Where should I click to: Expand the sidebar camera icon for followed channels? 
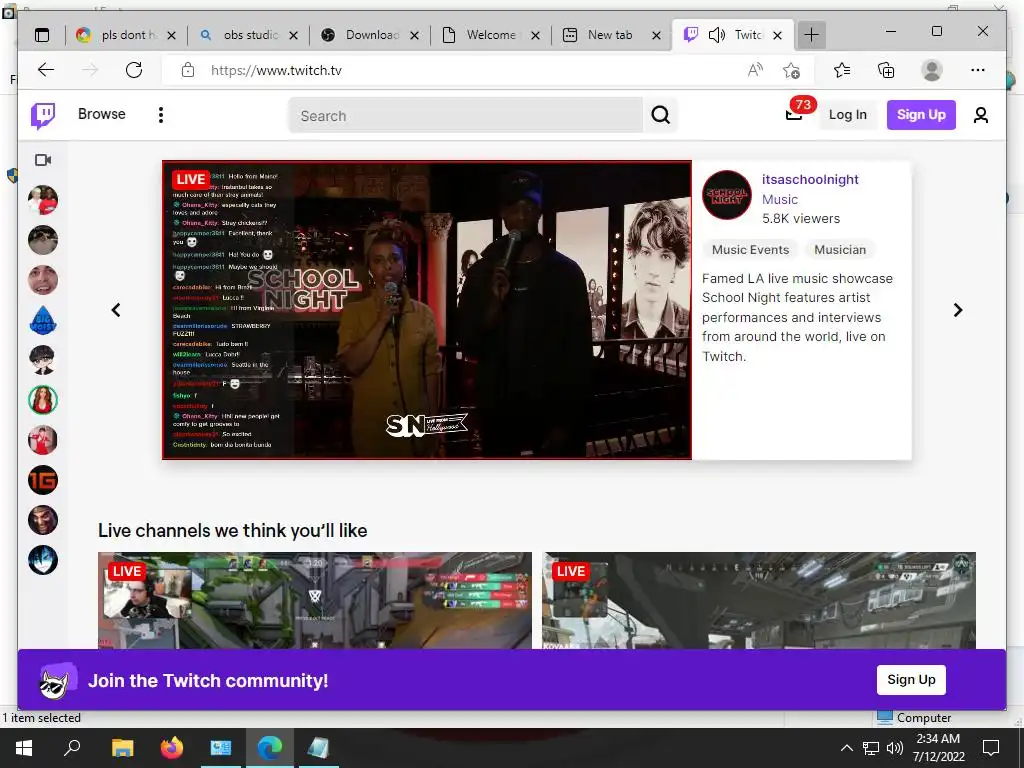(43, 160)
